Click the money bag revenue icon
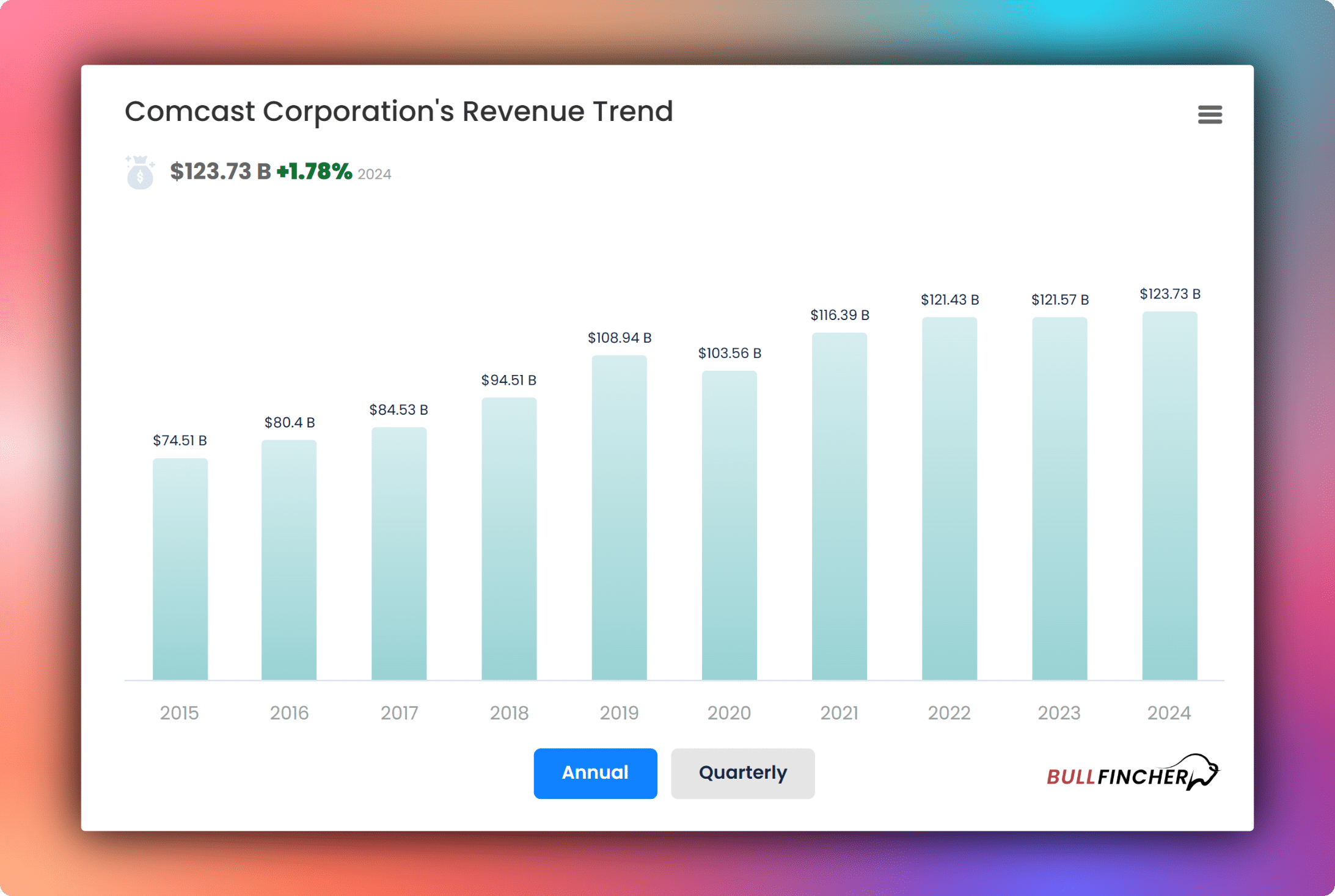The width and height of the screenshot is (1335, 896). click(140, 172)
